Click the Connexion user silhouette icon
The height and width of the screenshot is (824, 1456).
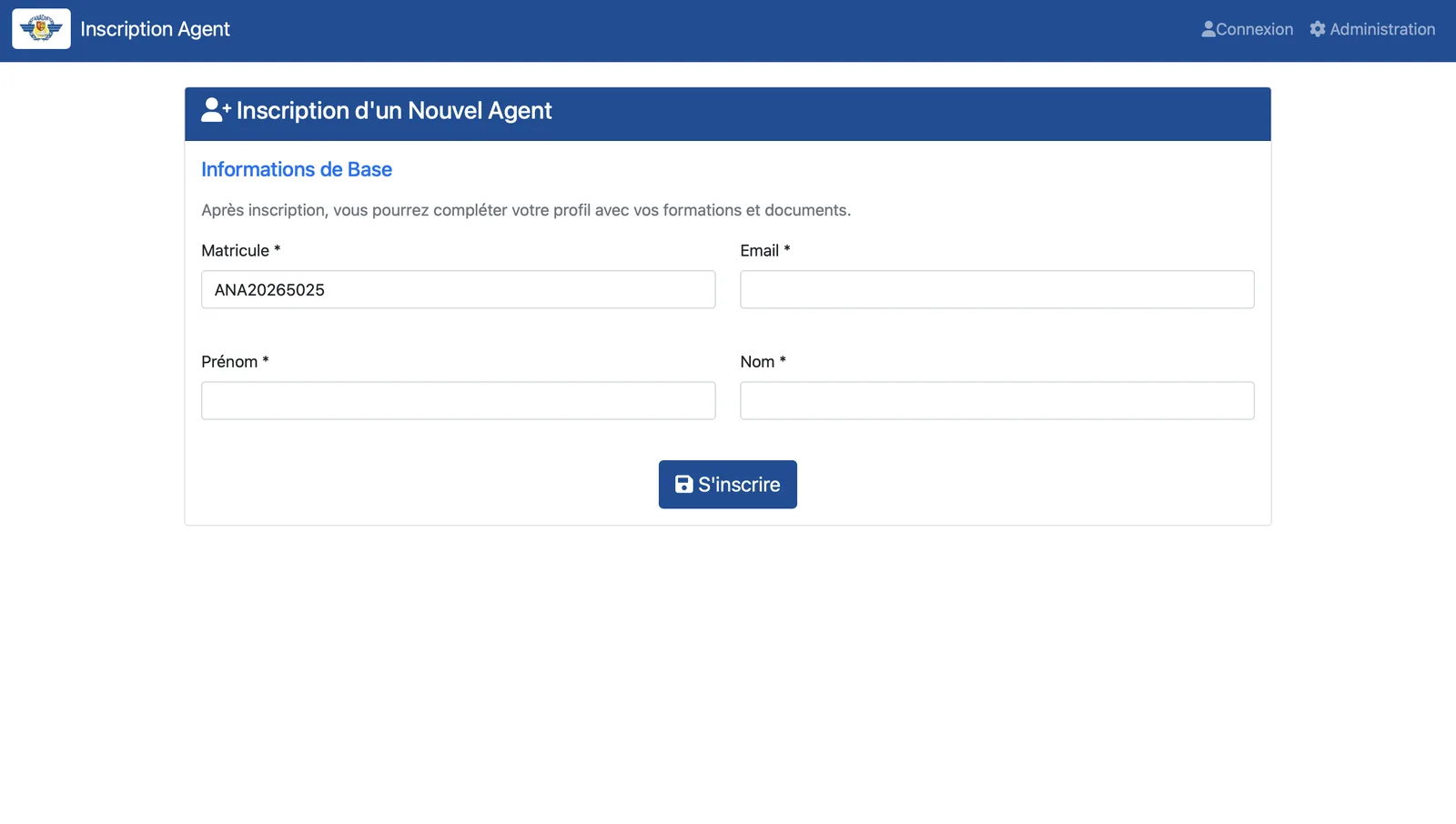click(x=1208, y=29)
